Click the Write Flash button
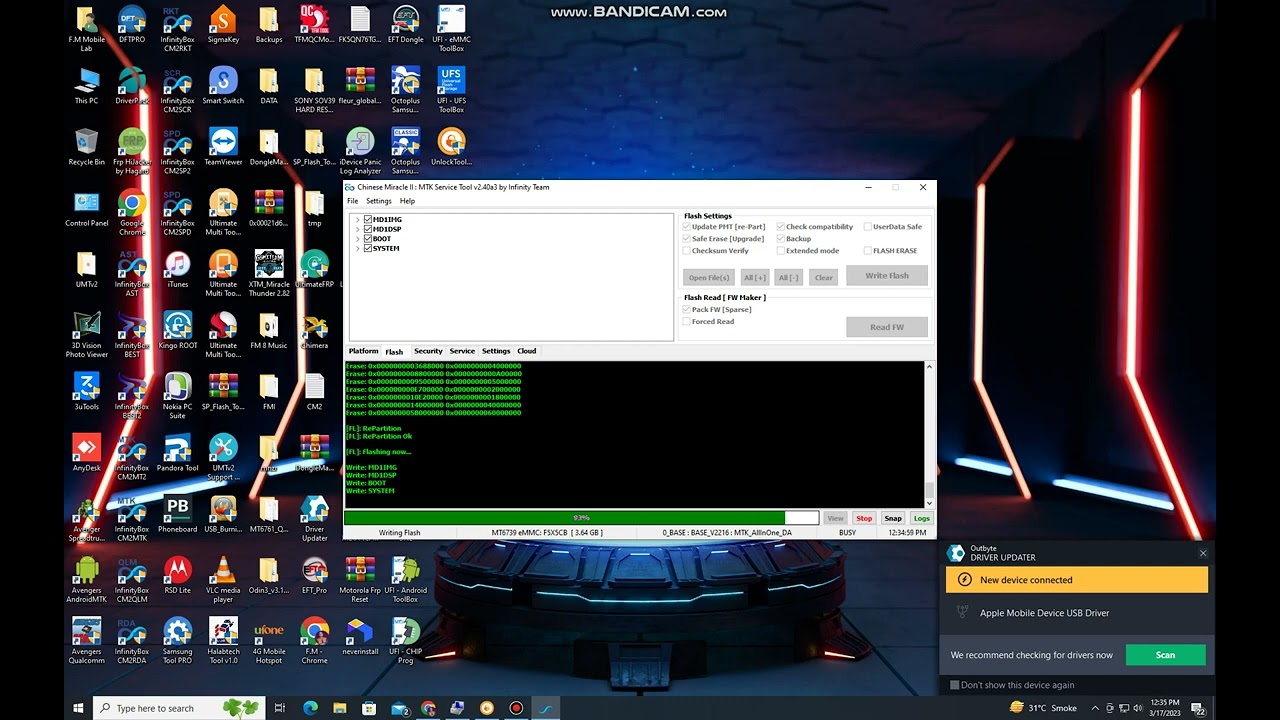 click(887, 275)
